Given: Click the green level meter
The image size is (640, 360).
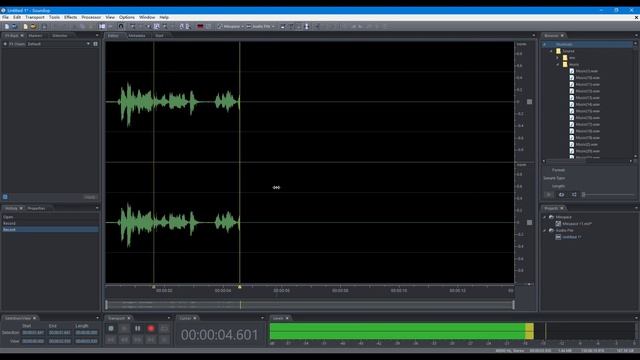Looking at the screenshot, I should coord(402,331).
